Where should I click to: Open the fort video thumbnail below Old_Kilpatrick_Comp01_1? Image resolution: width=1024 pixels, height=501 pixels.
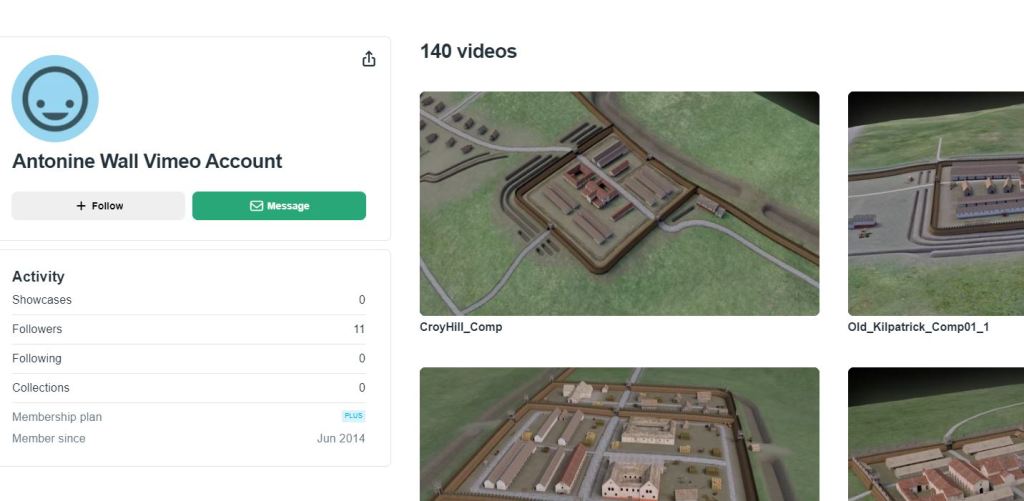tap(936, 434)
